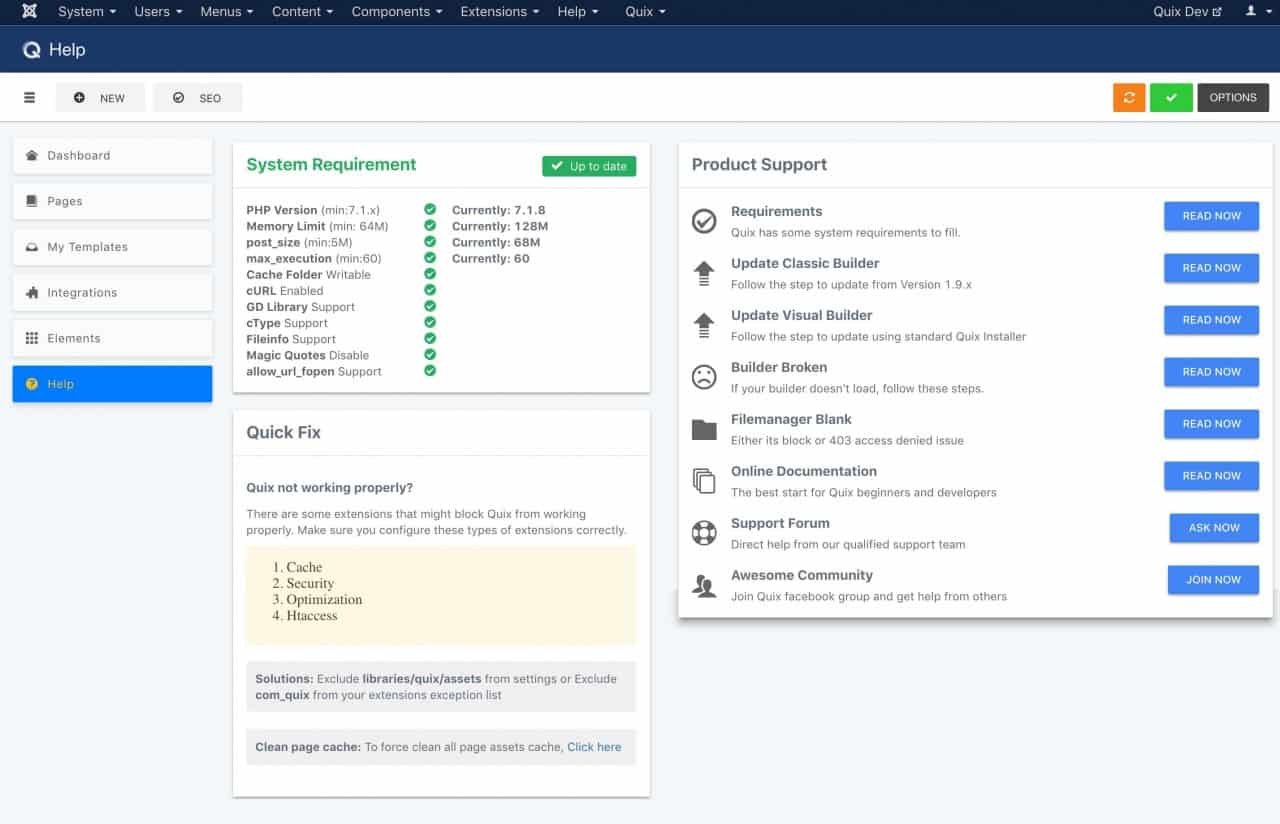The image size is (1280, 824).
Task: Click the 'Currently: 68M' text
Action: (x=496, y=242)
